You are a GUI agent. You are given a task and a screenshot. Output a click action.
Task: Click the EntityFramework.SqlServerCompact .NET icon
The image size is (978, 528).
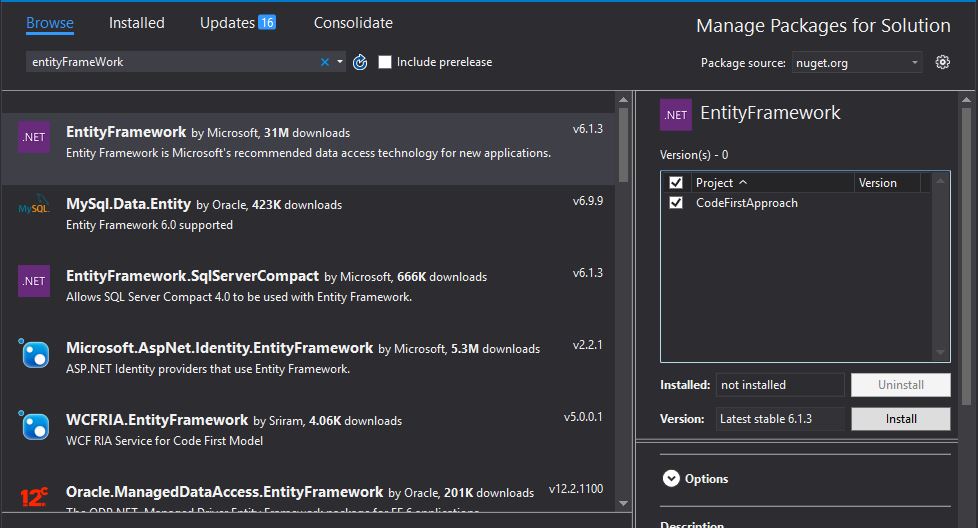pos(34,281)
